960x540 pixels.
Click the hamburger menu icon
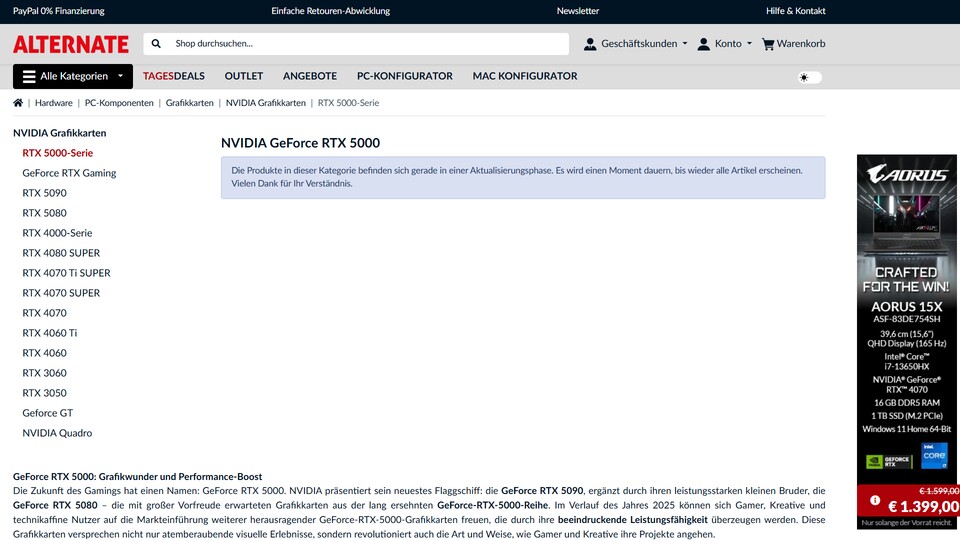28,76
